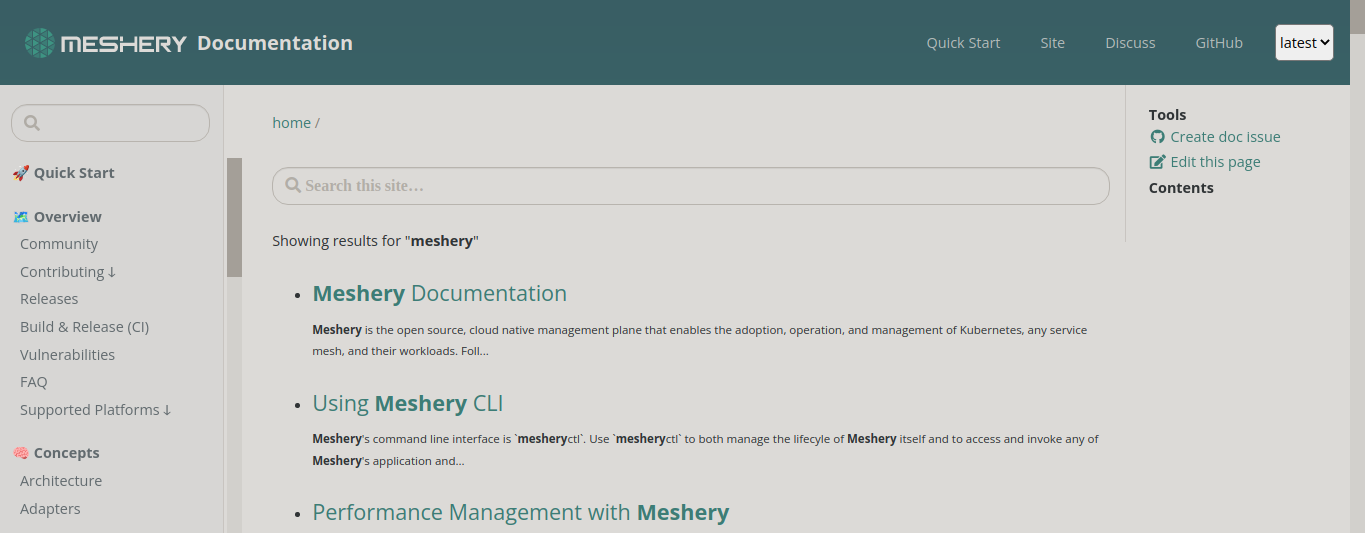Image resolution: width=1365 pixels, height=533 pixels.
Task: Select Overview in the sidebar
Action: (68, 217)
